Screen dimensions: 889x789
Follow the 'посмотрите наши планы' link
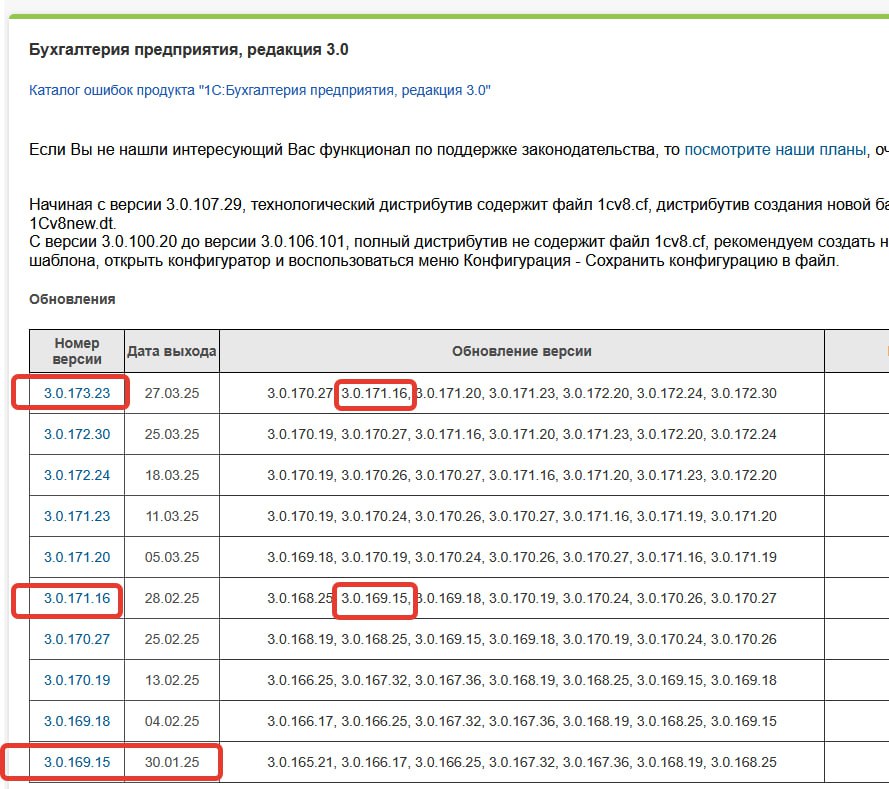click(x=775, y=150)
